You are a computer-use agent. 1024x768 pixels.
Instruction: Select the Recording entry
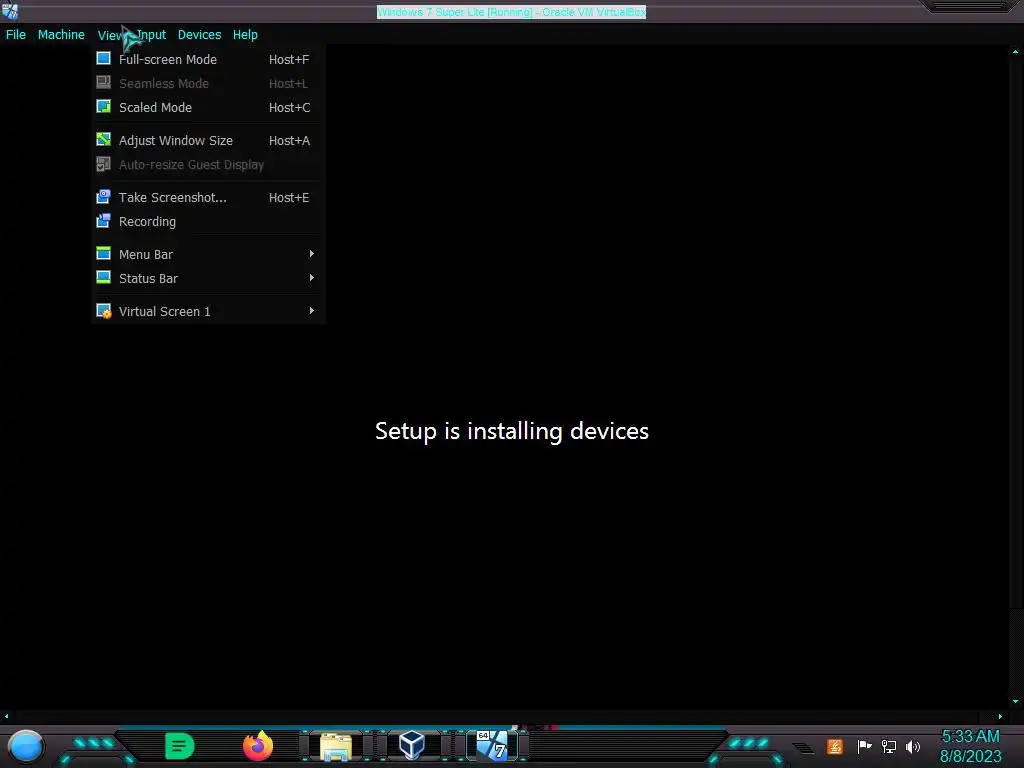pyautogui.click(x=208, y=221)
